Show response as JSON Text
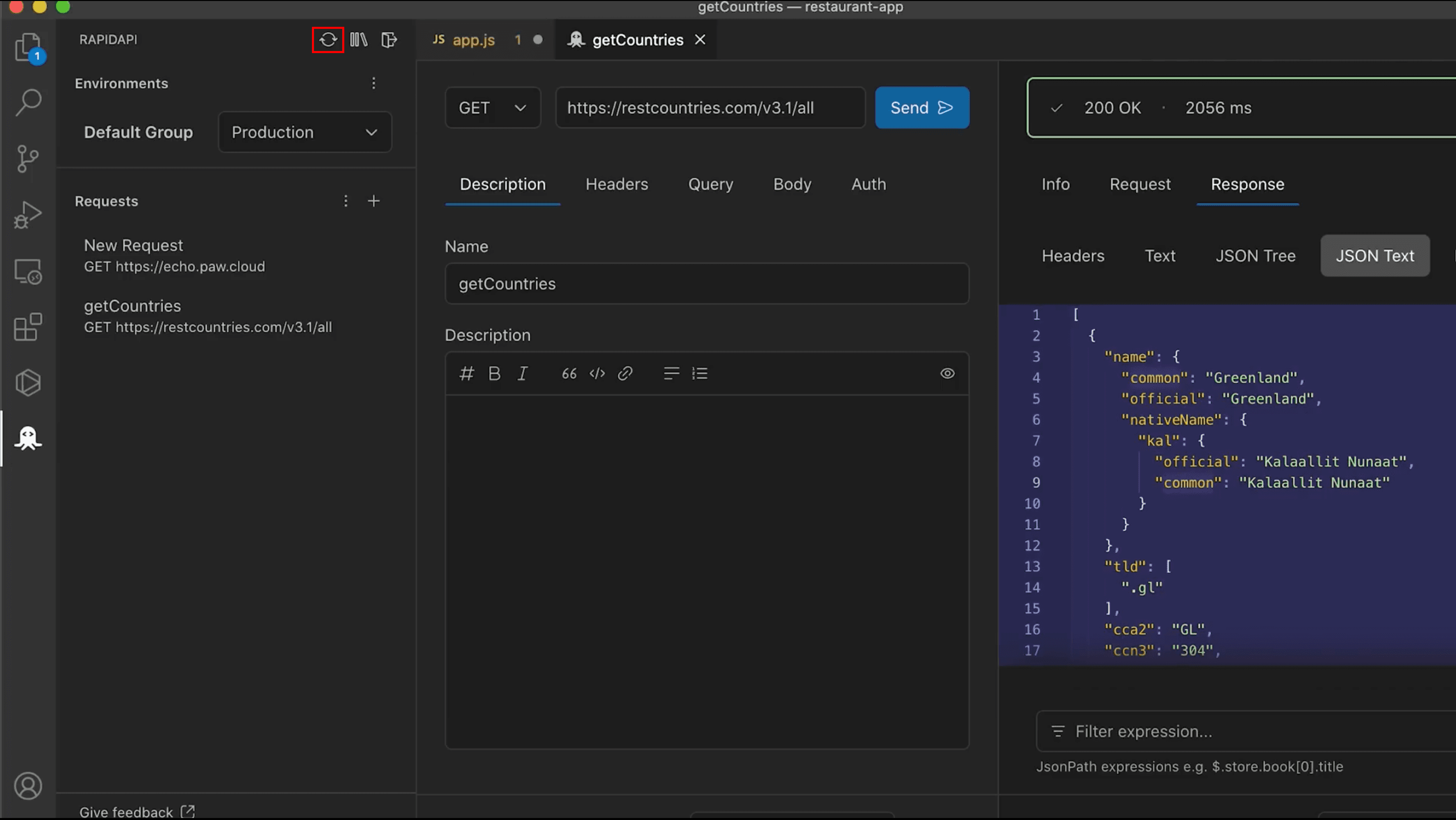The image size is (1456, 820). 1375,256
